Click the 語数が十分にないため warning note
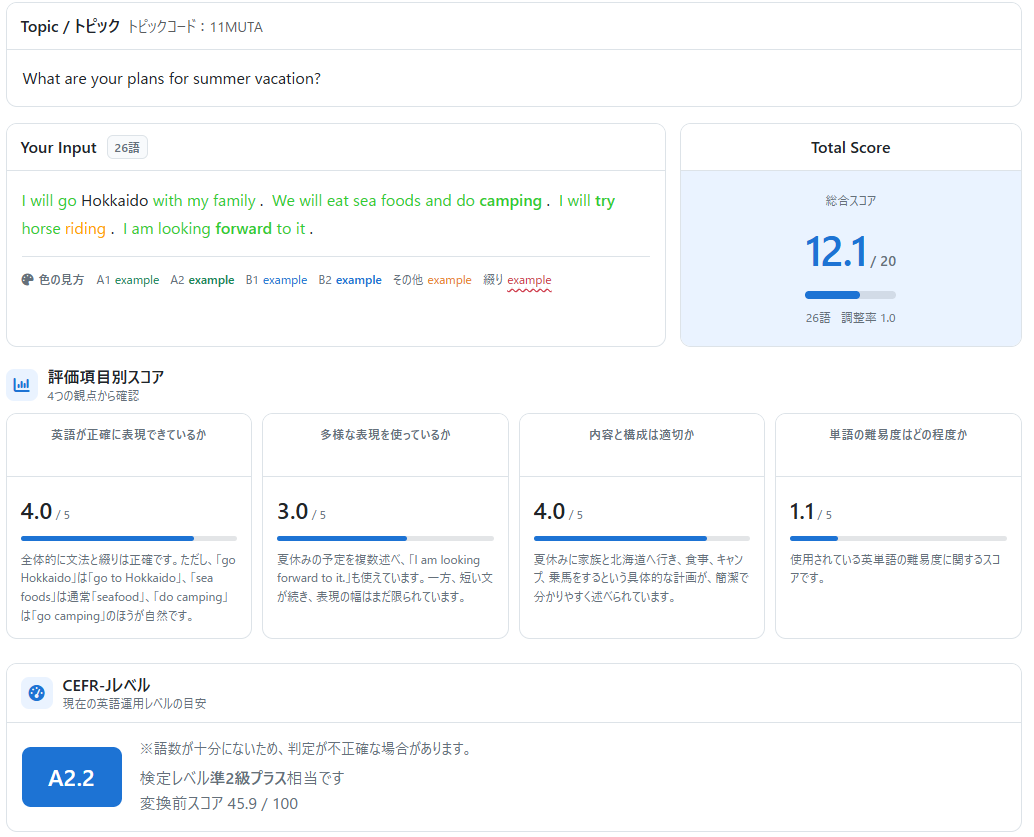This screenshot has height=837, width=1034. pyautogui.click(x=307, y=749)
